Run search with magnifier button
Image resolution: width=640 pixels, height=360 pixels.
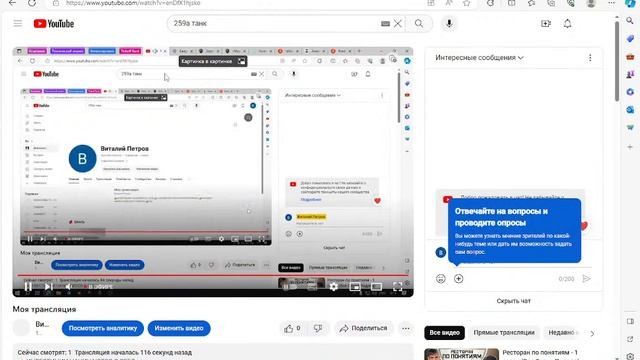pos(419,24)
